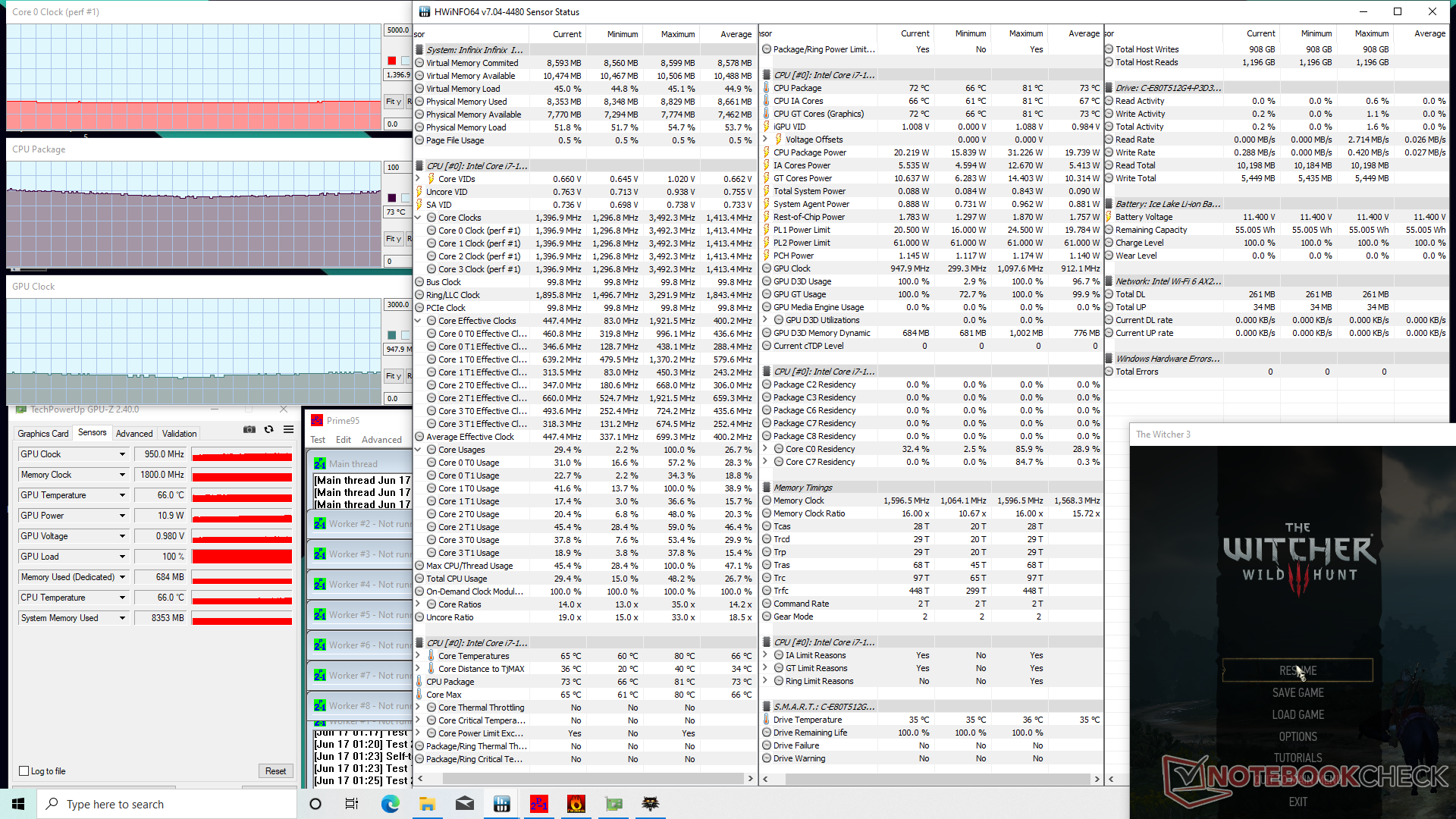
Task: Open the Mail app from the taskbar
Action: tap(465, 804)
